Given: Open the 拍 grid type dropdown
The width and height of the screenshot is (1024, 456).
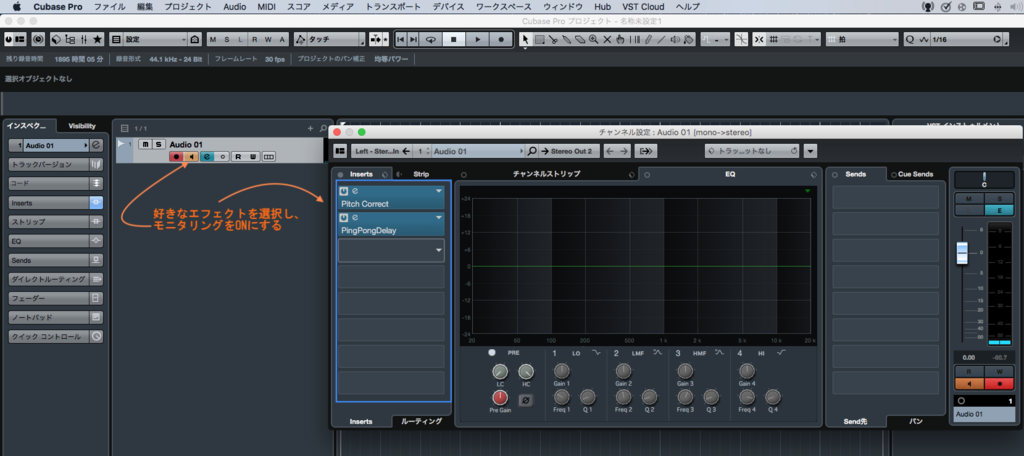Looking at the screenshot, I should tap(862, 39).
